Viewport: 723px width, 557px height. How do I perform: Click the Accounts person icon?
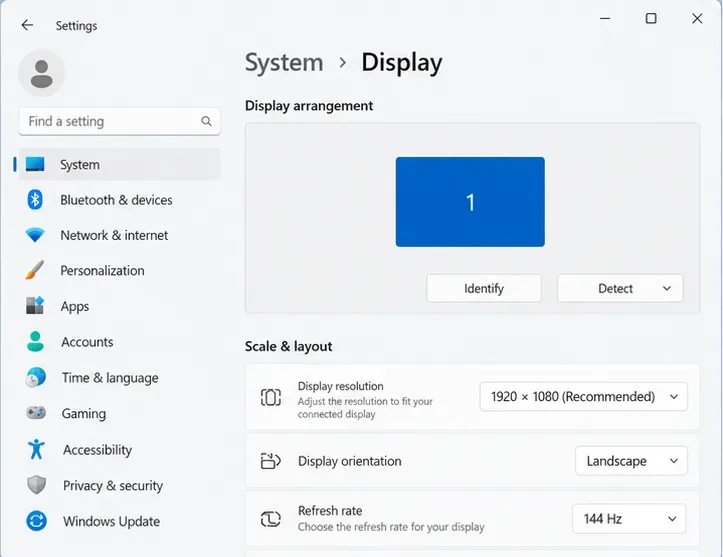pyautogui.click(x=35, y=342)
